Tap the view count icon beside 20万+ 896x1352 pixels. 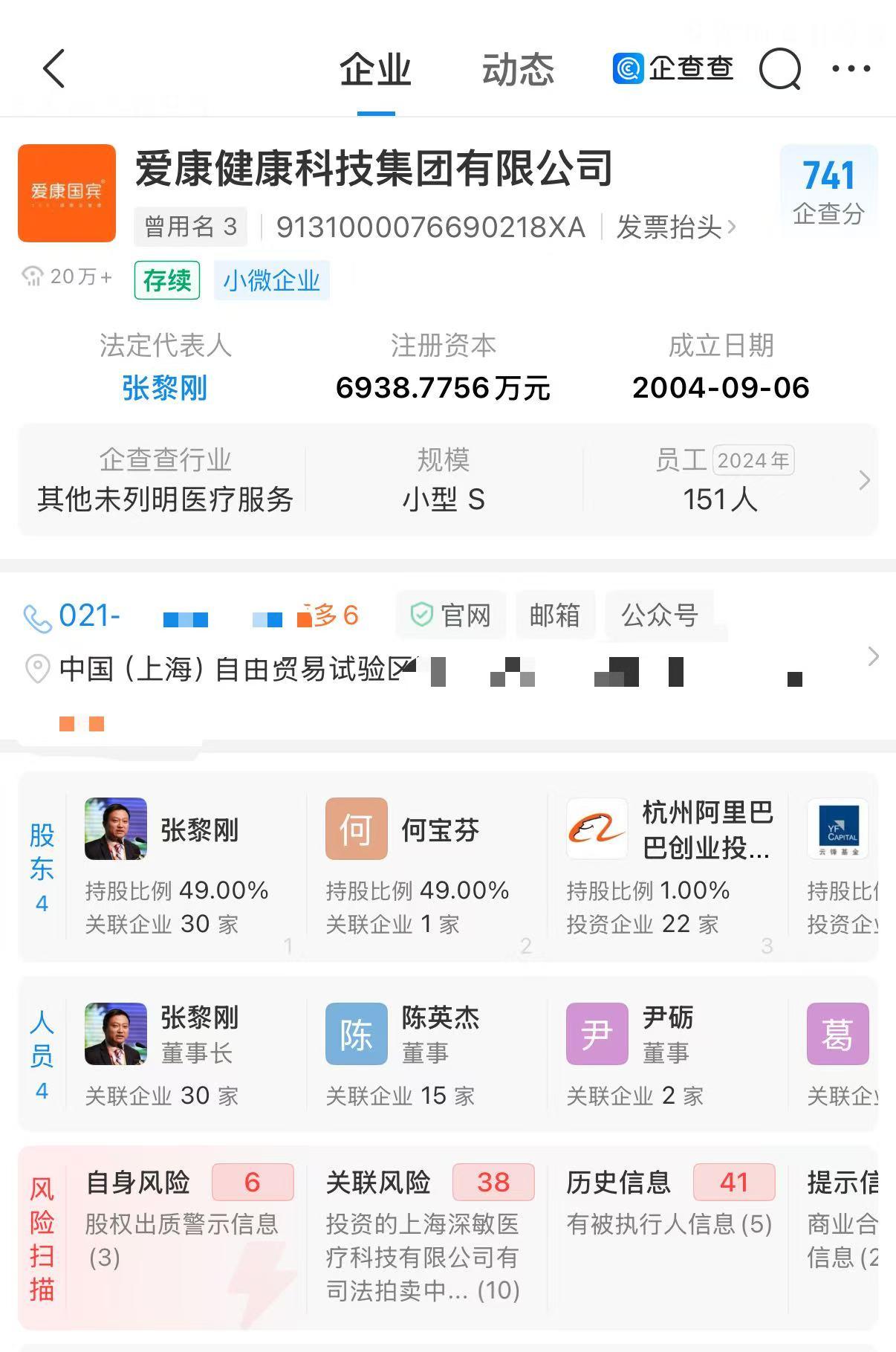(33, 277)
